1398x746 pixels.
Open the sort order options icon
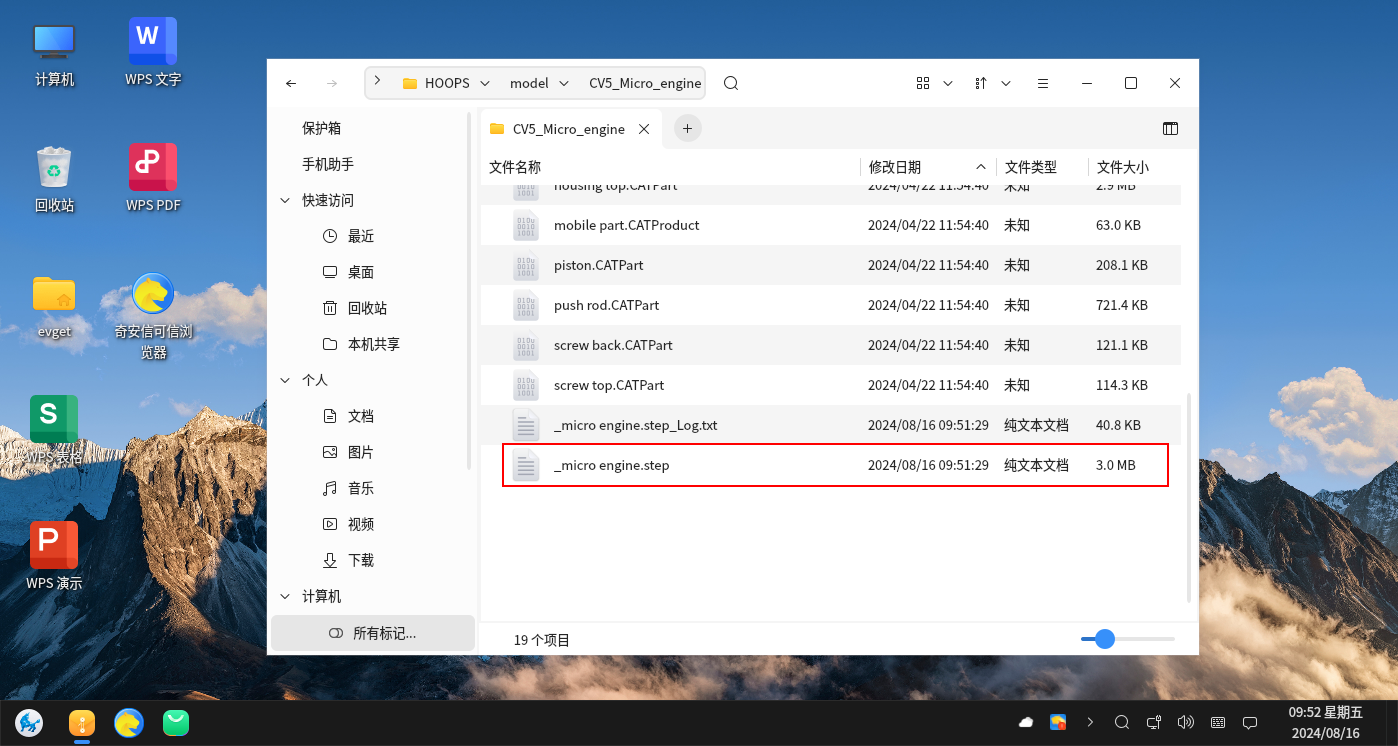coord(981,83)
